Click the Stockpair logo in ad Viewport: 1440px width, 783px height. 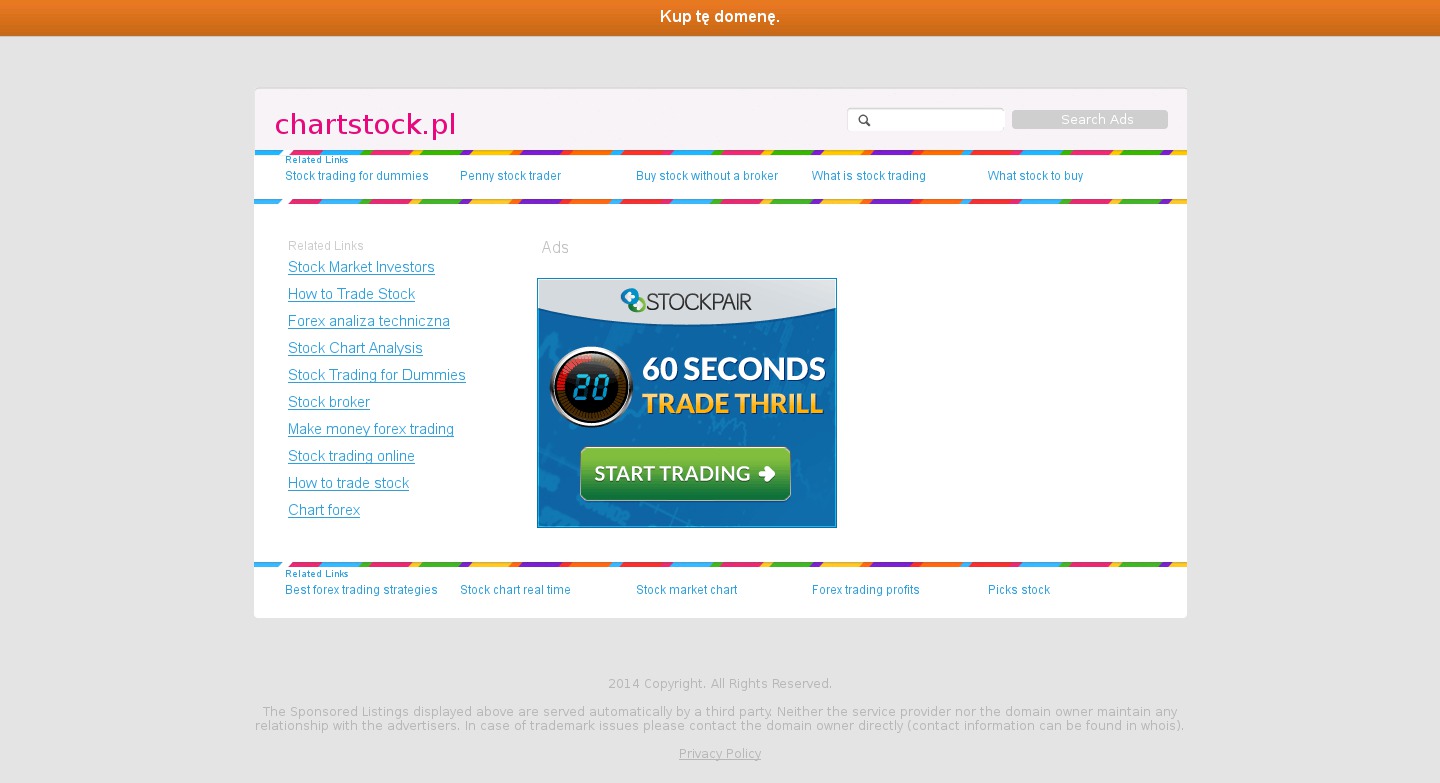pyautogui.click(x=686, y=301)
